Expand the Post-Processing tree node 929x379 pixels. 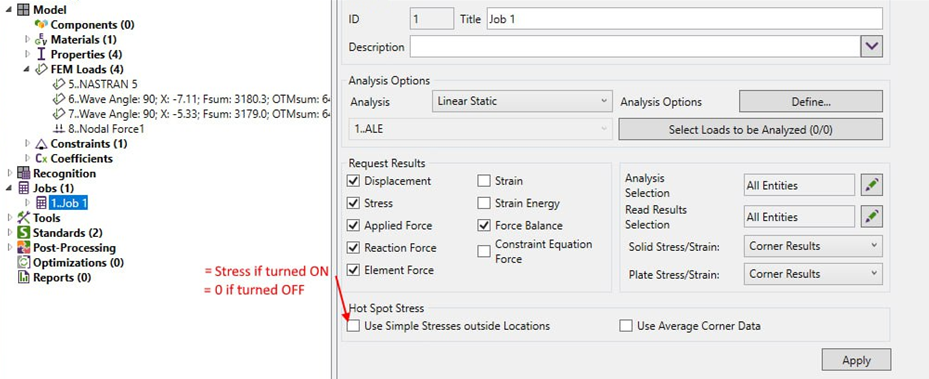click(x=10, y=248)
